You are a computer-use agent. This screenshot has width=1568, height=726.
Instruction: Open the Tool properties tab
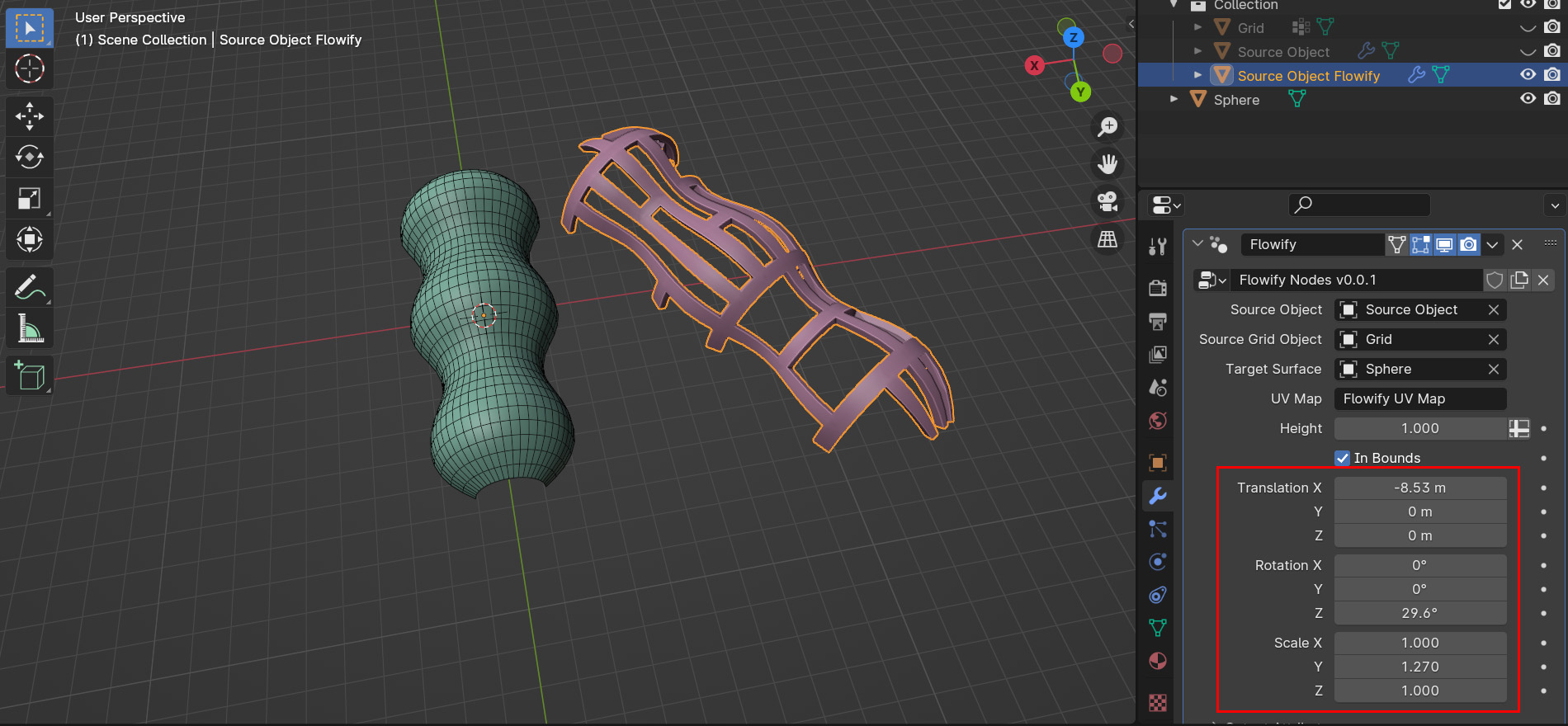[x=1158, y=246]
